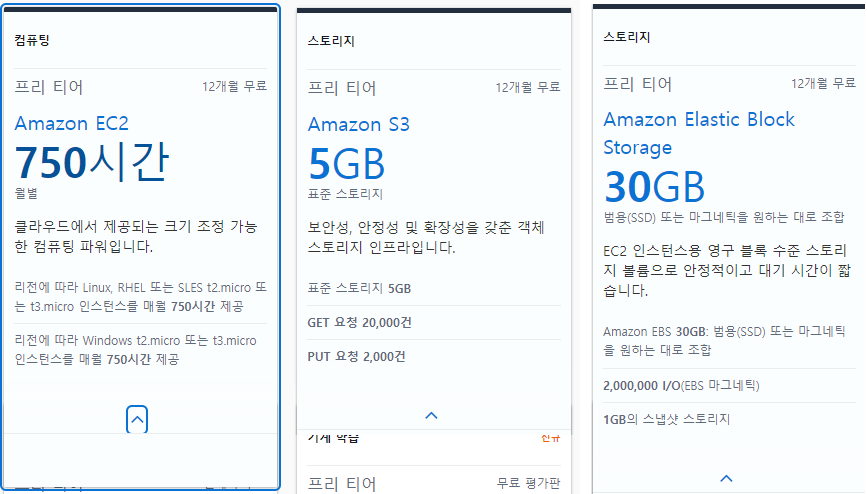Click 스토리지 label on the Amazon S3 card
This screenshot has height=494, width=867.
pyautogui.click(x=331, y=41)
